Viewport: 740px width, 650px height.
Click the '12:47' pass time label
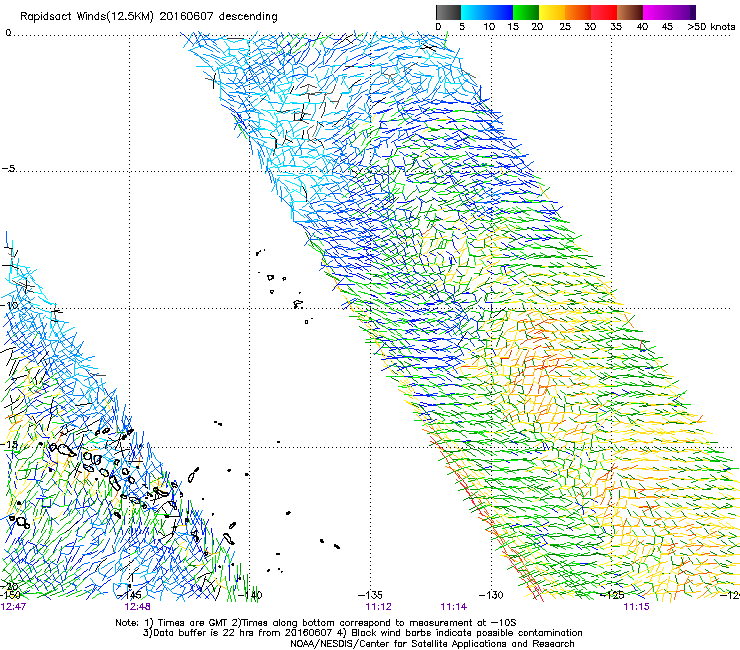click(x=13, y=607)
